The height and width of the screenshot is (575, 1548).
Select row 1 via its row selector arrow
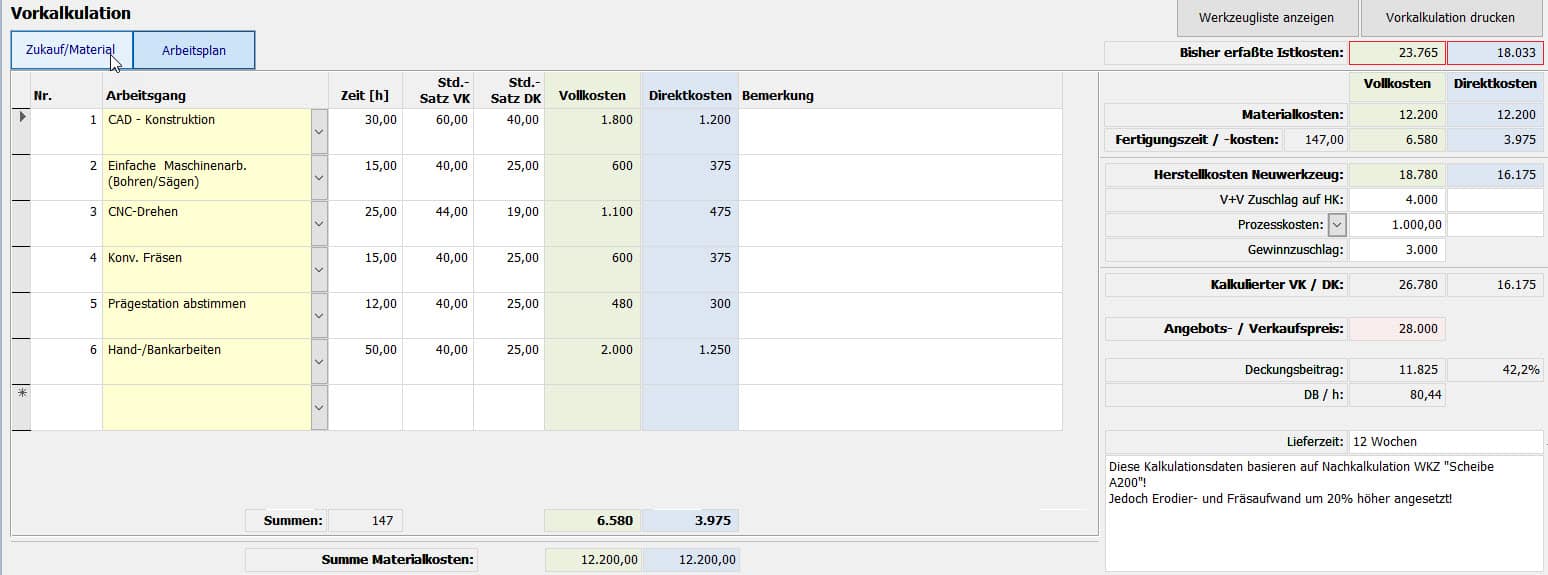[21, 119]
